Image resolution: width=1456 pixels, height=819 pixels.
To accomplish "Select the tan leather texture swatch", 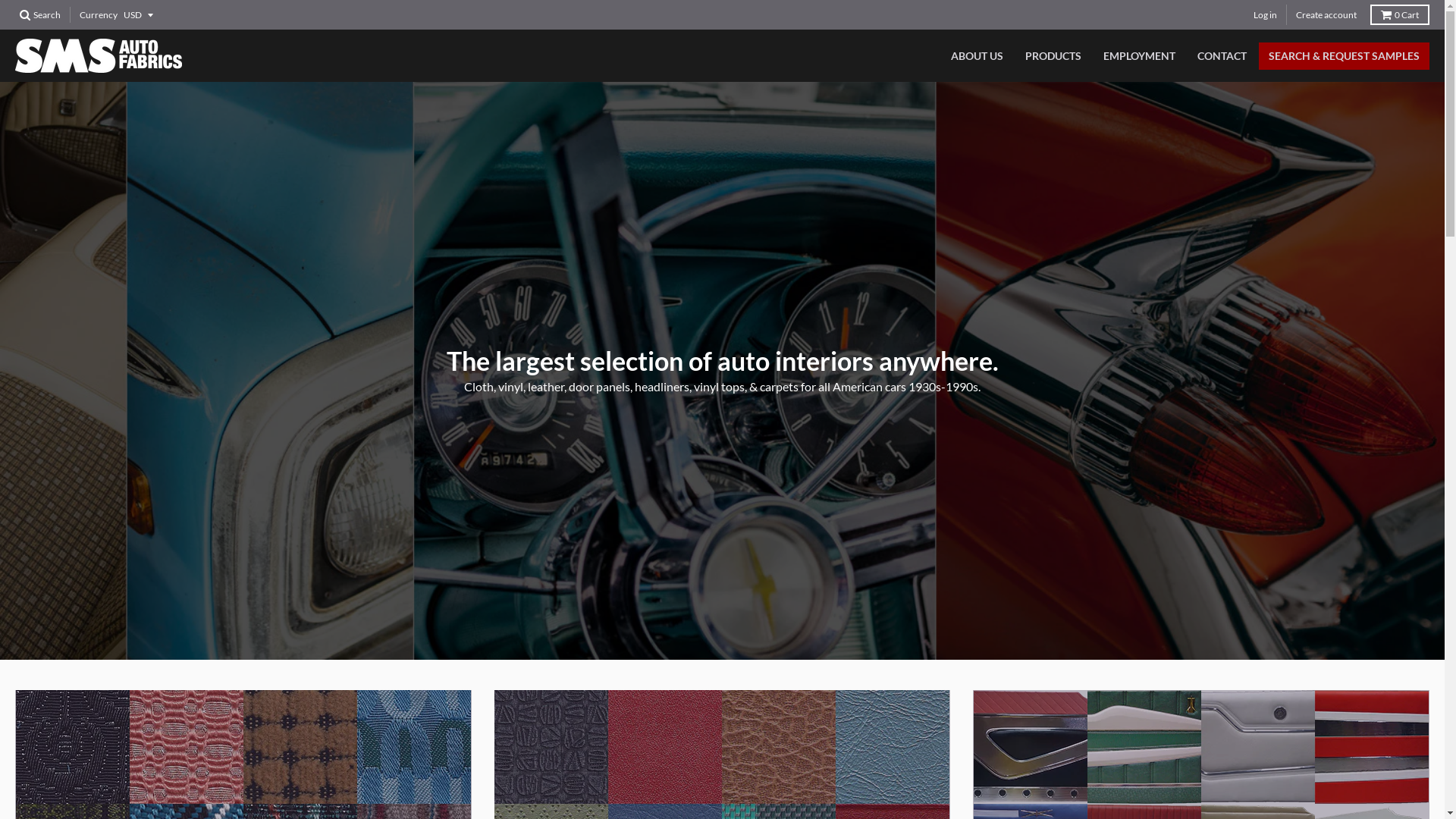I will 778,746.
